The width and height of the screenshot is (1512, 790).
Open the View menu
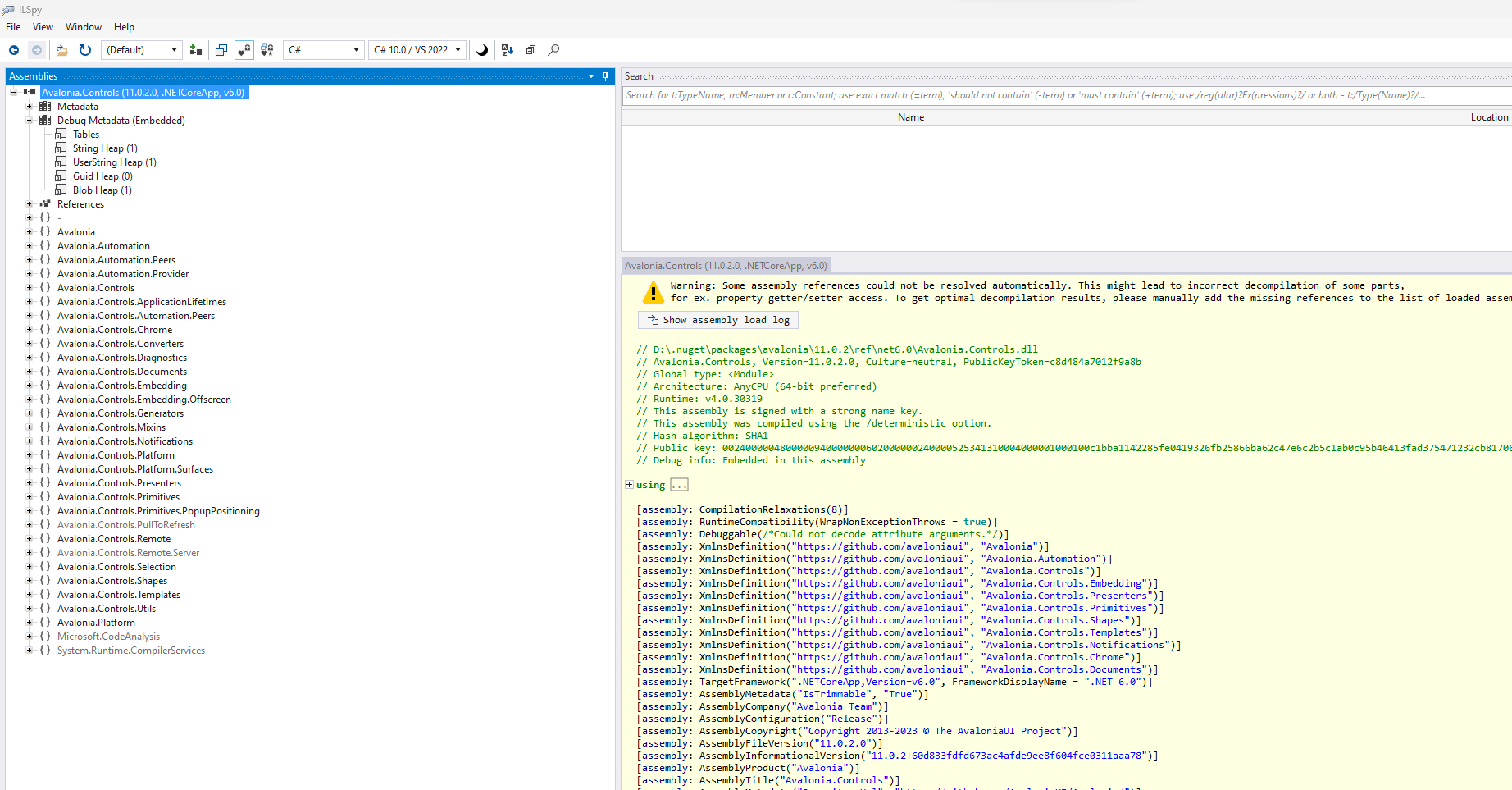click(x=43, y=27)
